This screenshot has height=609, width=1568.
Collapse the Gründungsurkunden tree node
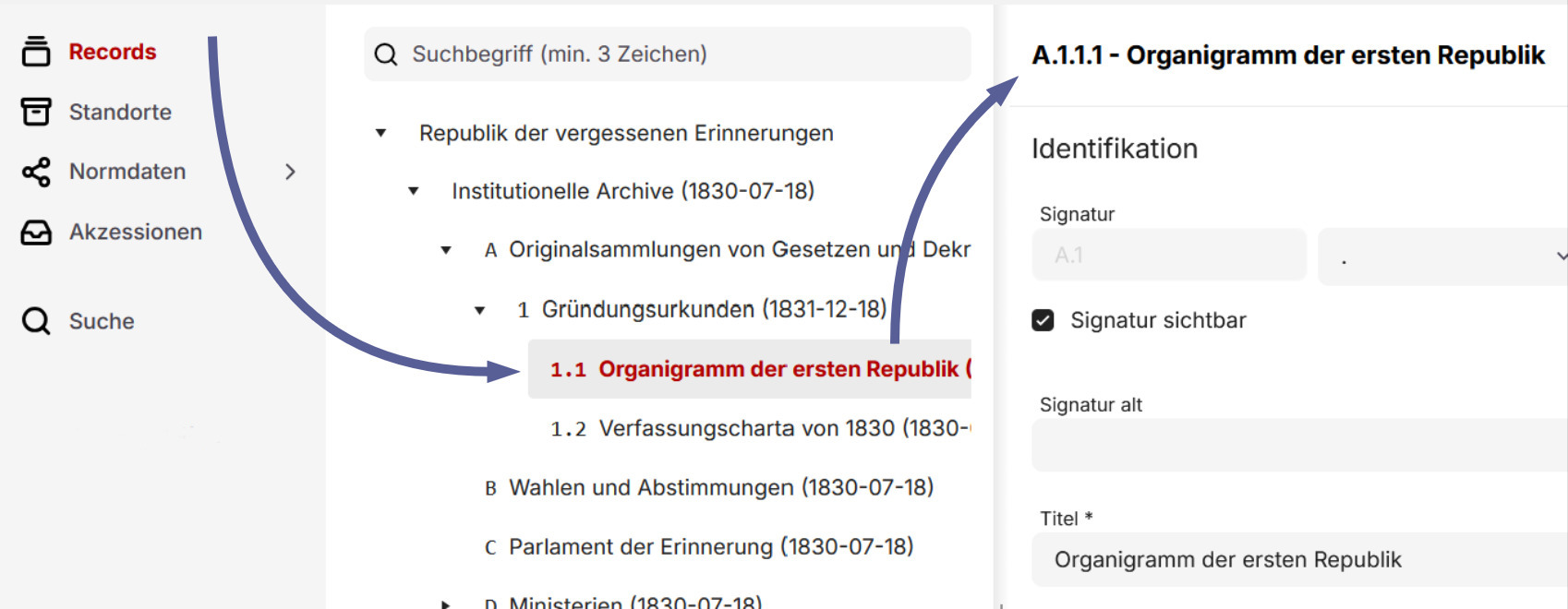point(479,310)
